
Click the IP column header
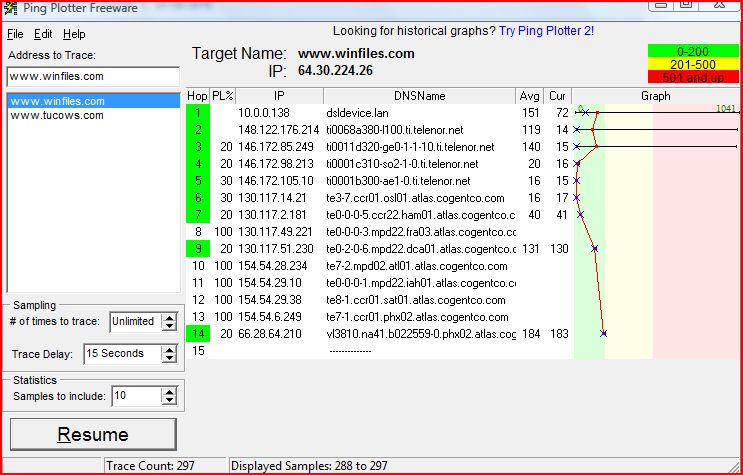[280, 96]
